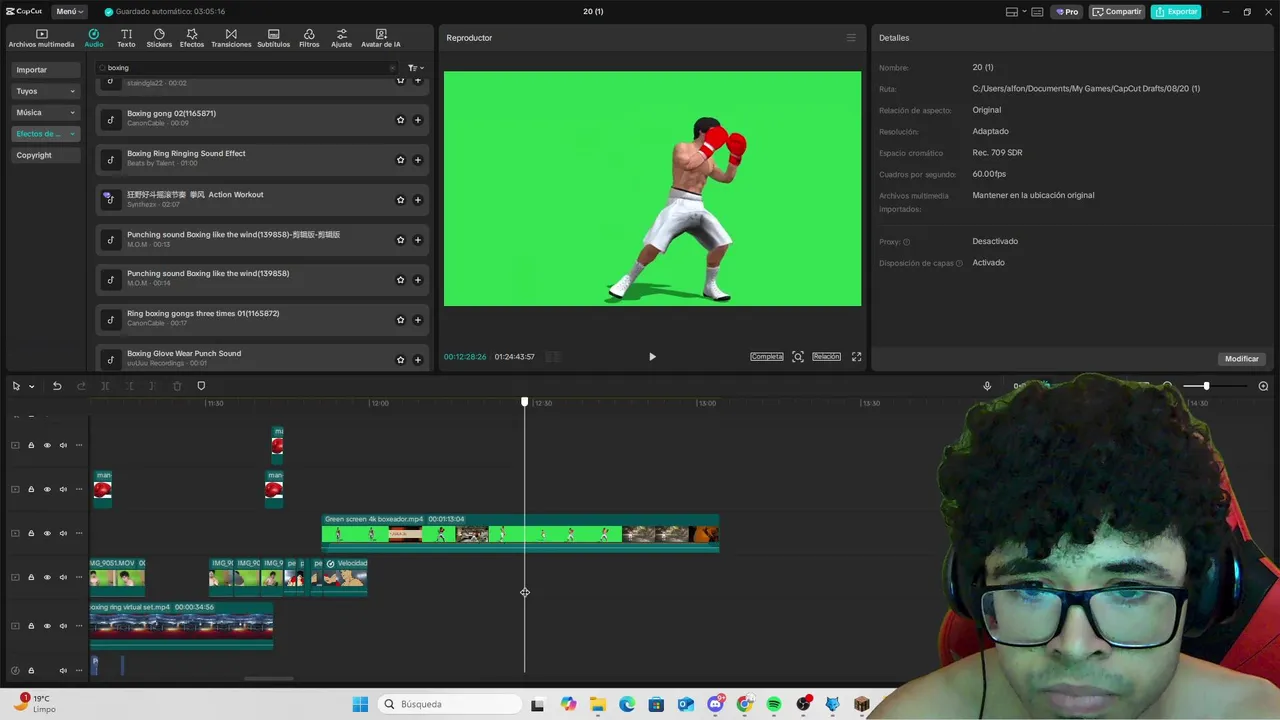Open the Avatar de IA icon
This screenshot has height=720, width=1280.
(381, 38)
